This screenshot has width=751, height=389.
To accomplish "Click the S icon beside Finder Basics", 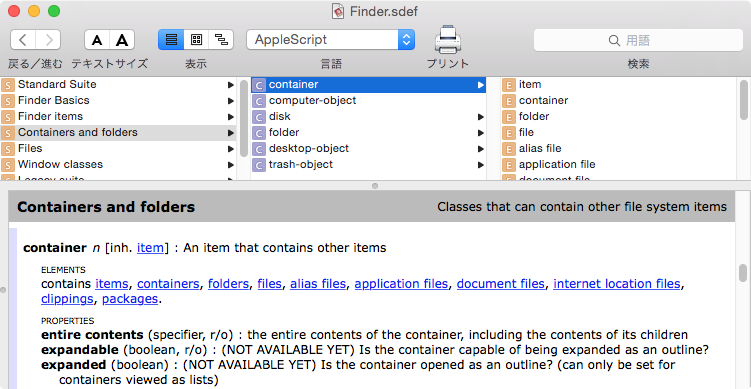I will 8,101.
